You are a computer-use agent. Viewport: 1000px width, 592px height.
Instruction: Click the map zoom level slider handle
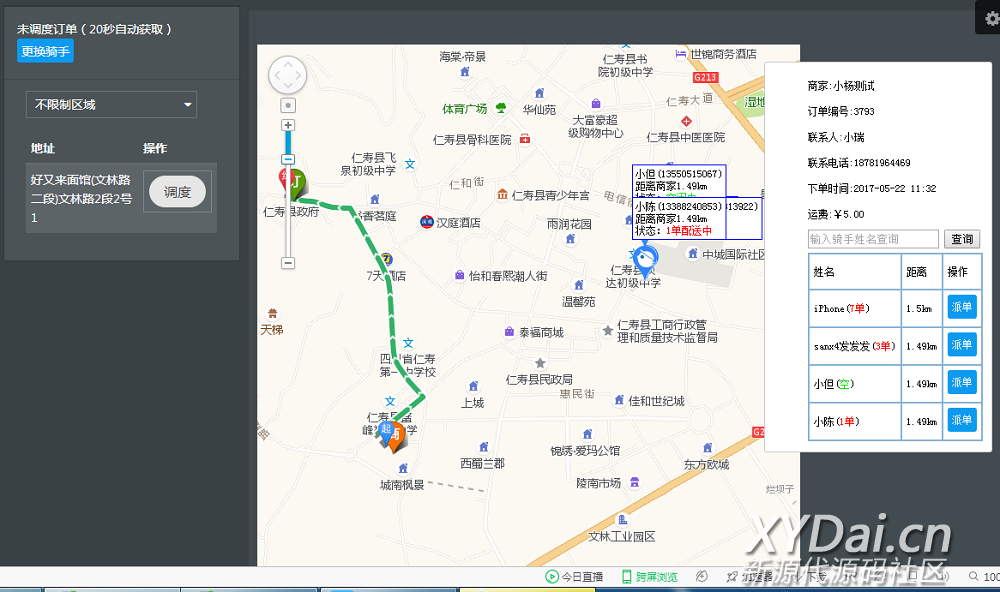288,159
